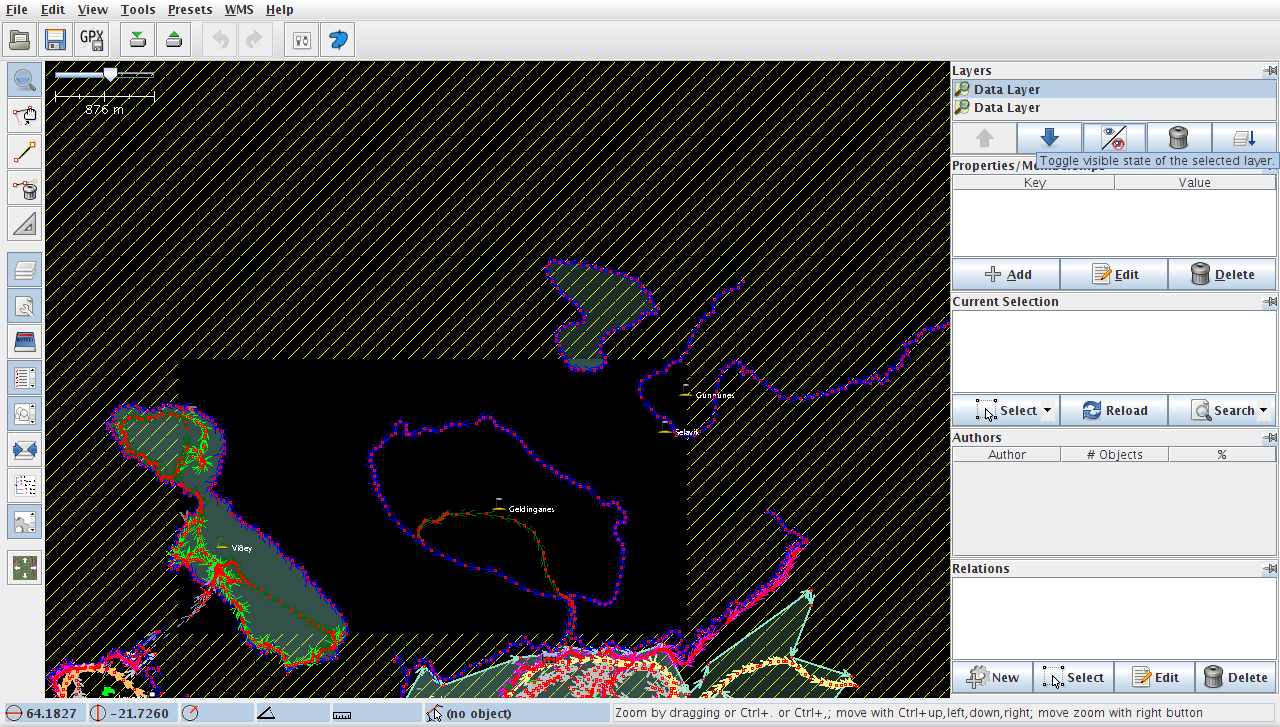
Task: Select the Draw nodes line tool
Action: 25,152
